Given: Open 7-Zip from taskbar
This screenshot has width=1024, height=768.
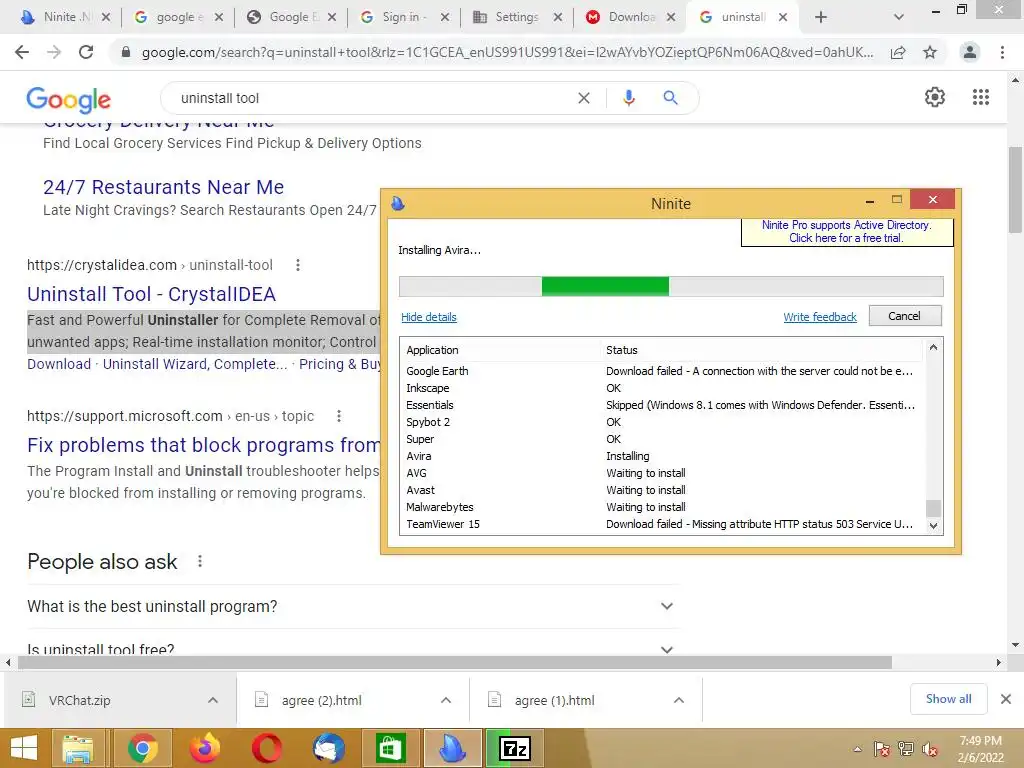Looking at the screenshot, I should point(515,748).
